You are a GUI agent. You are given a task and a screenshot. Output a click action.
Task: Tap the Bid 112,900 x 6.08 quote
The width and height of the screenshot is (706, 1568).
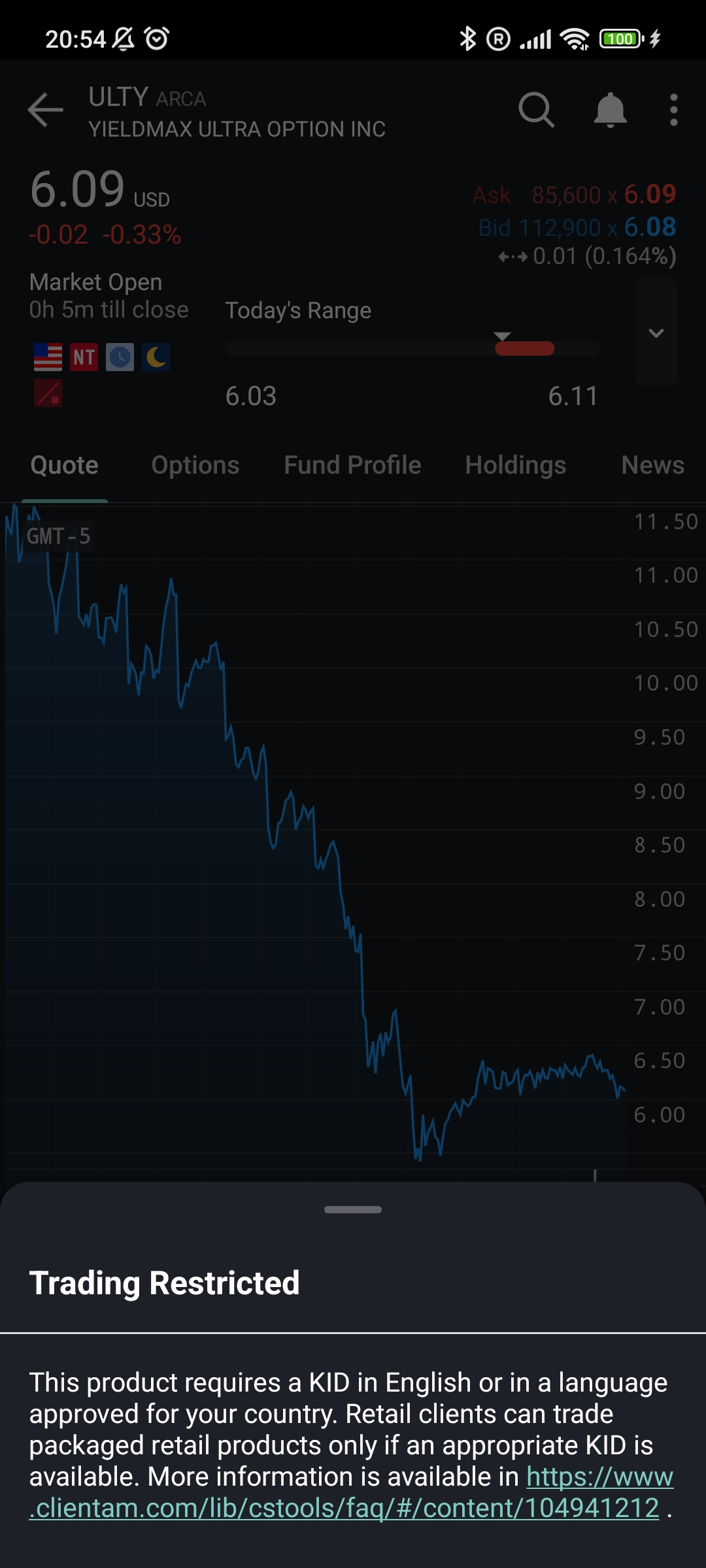pyautogui.click(x=577, y=227)
